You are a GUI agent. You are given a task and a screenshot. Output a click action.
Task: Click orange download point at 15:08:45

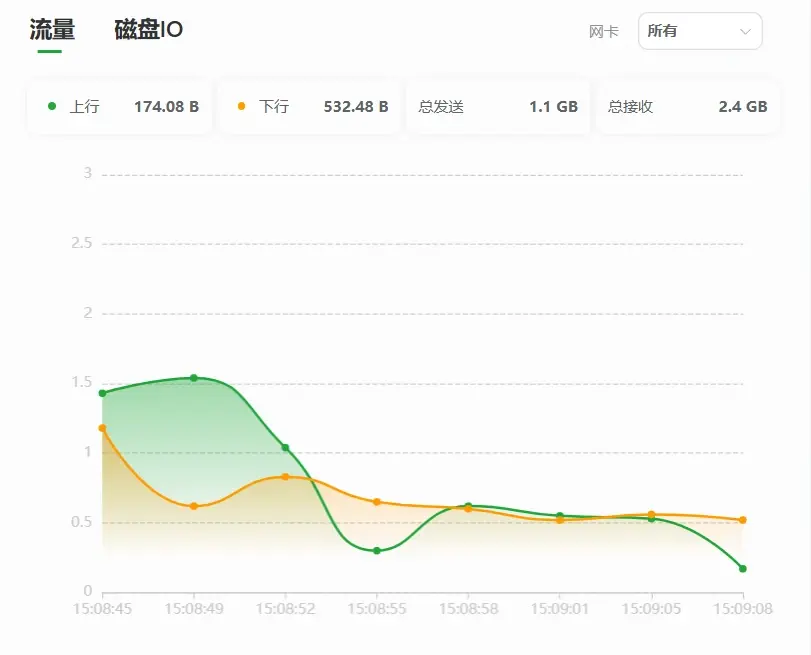click(x=102, y=428)
